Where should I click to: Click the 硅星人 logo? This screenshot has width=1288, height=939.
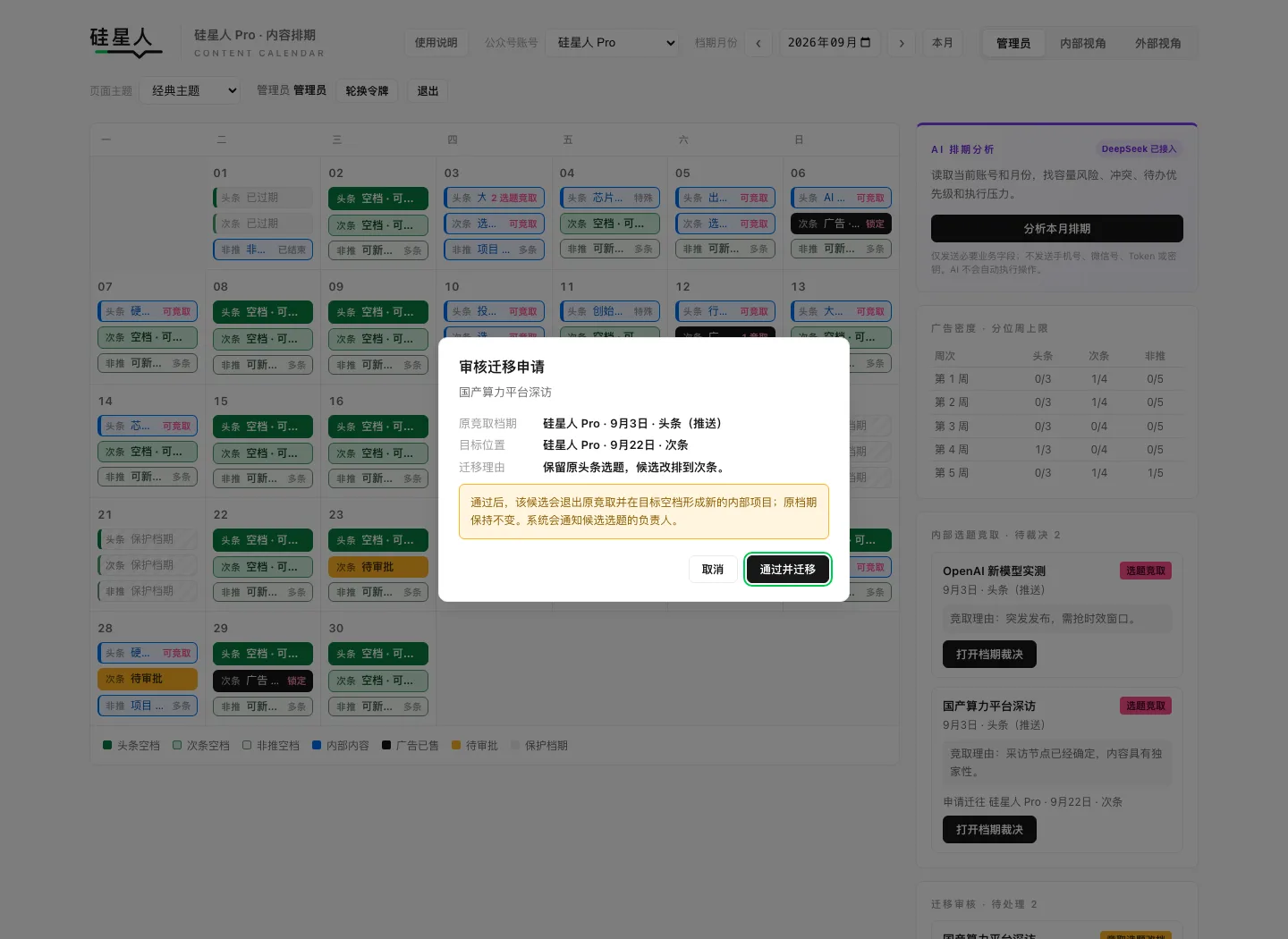tap(126, 41)
